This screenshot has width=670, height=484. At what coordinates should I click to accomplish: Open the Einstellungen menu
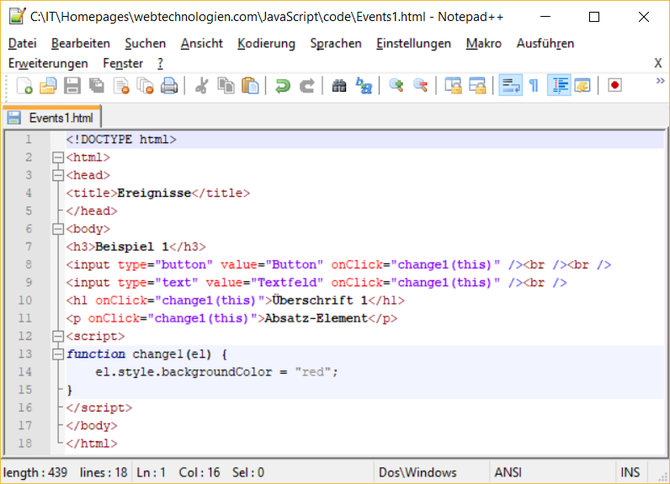[414, 44]
